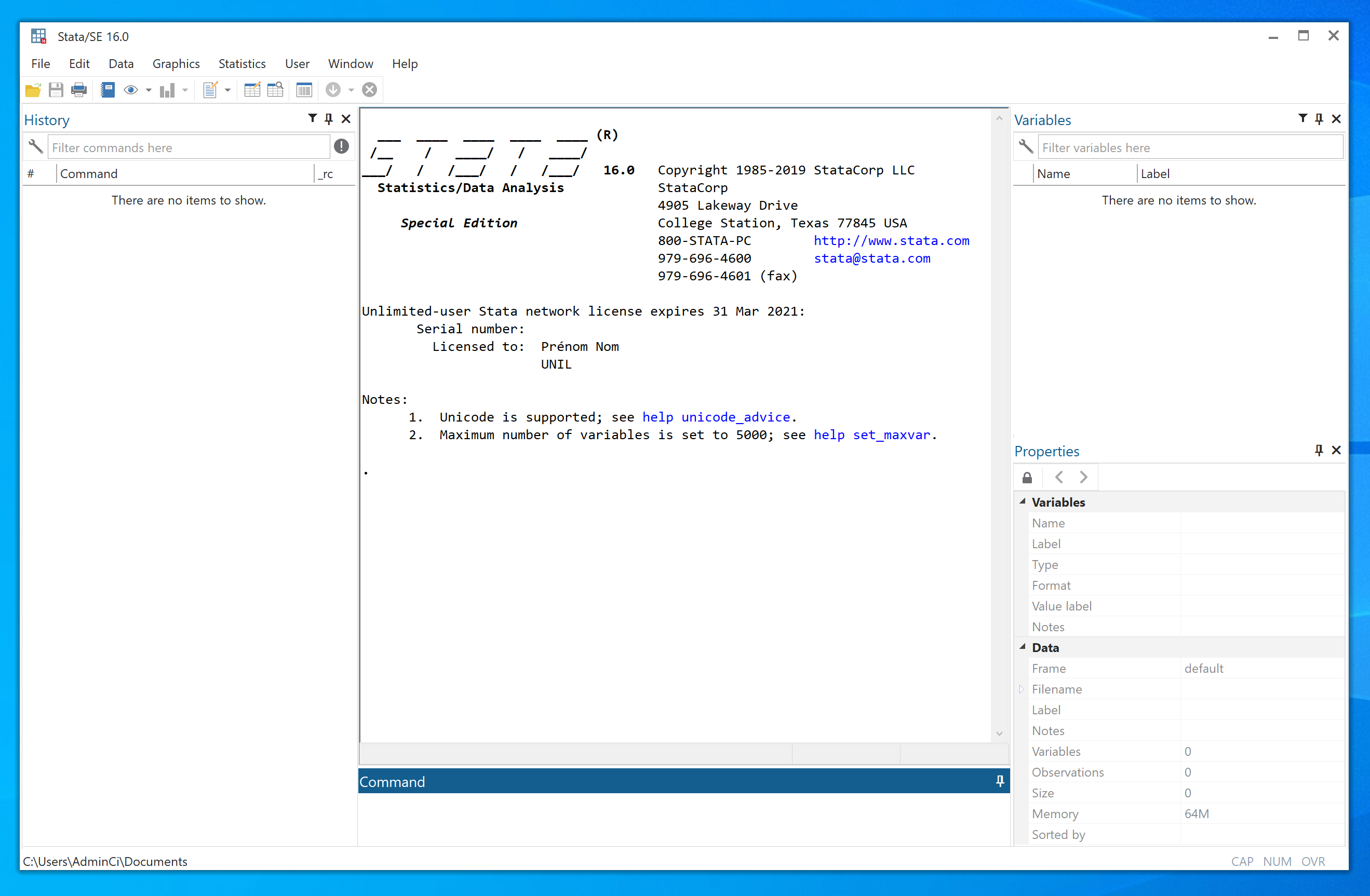Toggle the Properties panel lock icon
Image resolution: width=1370 pixels, height=896 pixels.
[1027, 478]
